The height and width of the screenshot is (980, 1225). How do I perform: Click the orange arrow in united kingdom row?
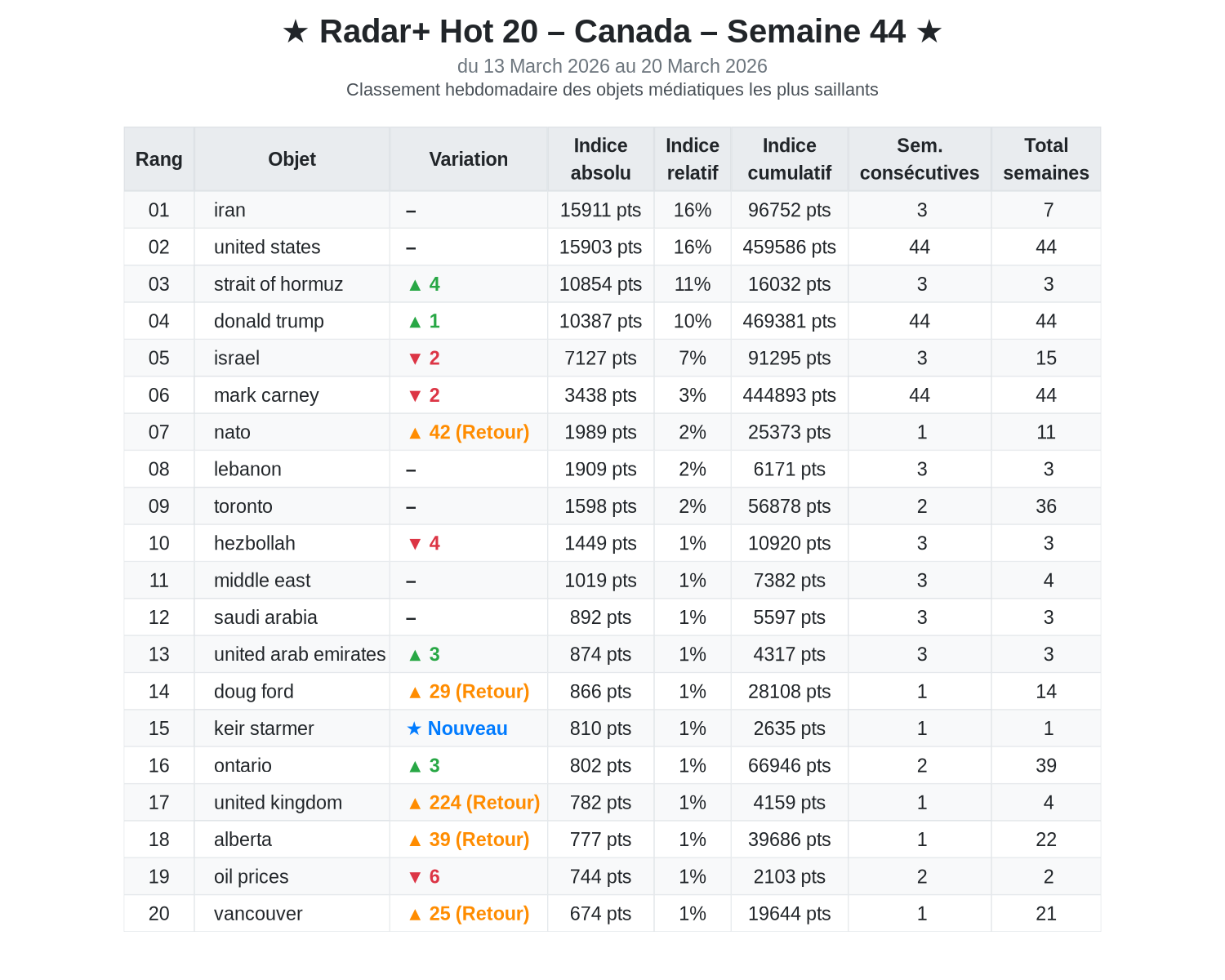point(415,804)
